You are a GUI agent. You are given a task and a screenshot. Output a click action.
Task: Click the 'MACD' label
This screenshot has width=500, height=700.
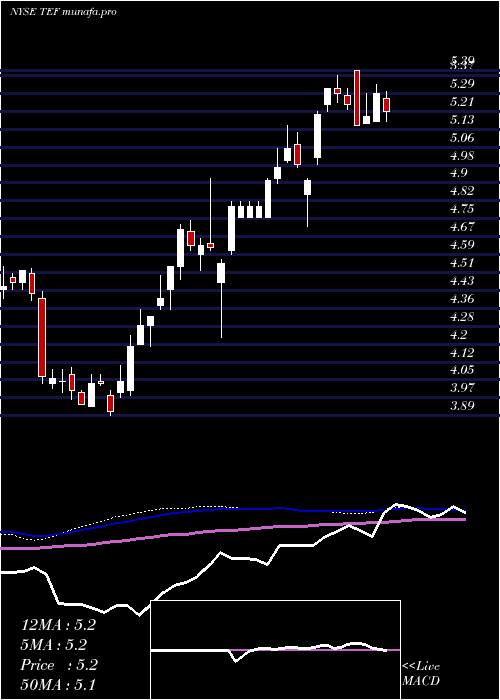[421, 681]
